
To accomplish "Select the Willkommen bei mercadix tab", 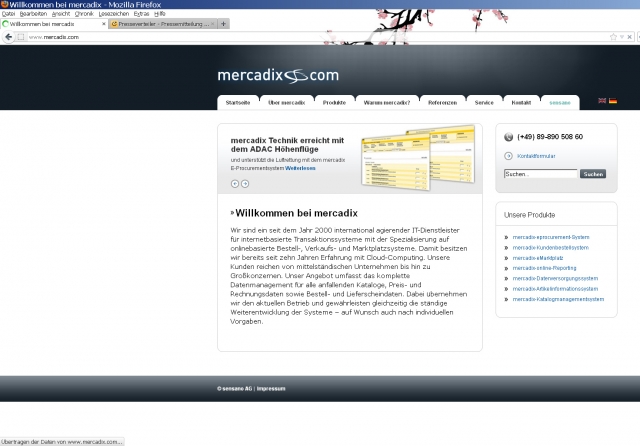I will [x=54, y=24].
